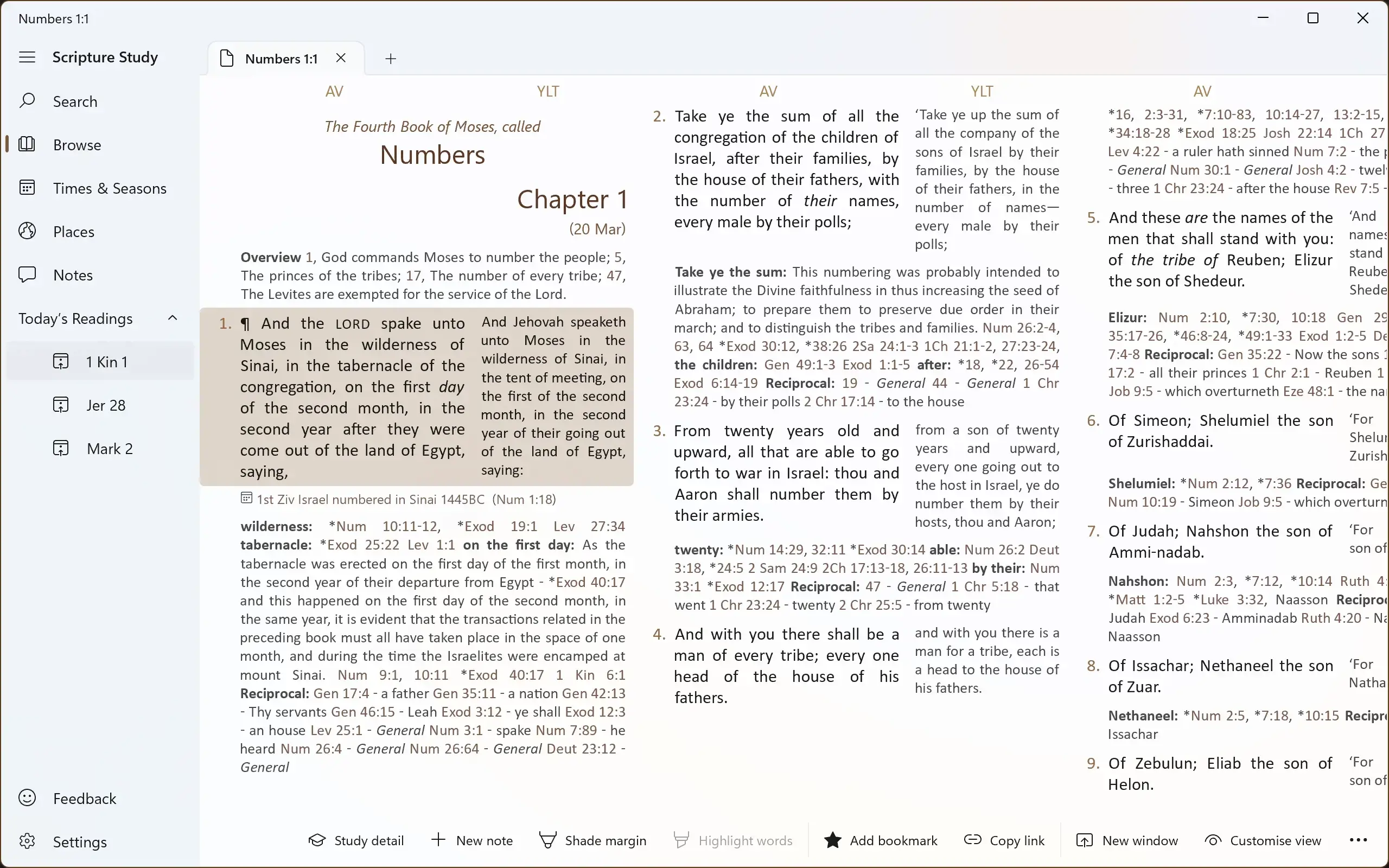Screen dimensions: 1389x868
Task: Open a new tab
Action: tap(390, 59)
